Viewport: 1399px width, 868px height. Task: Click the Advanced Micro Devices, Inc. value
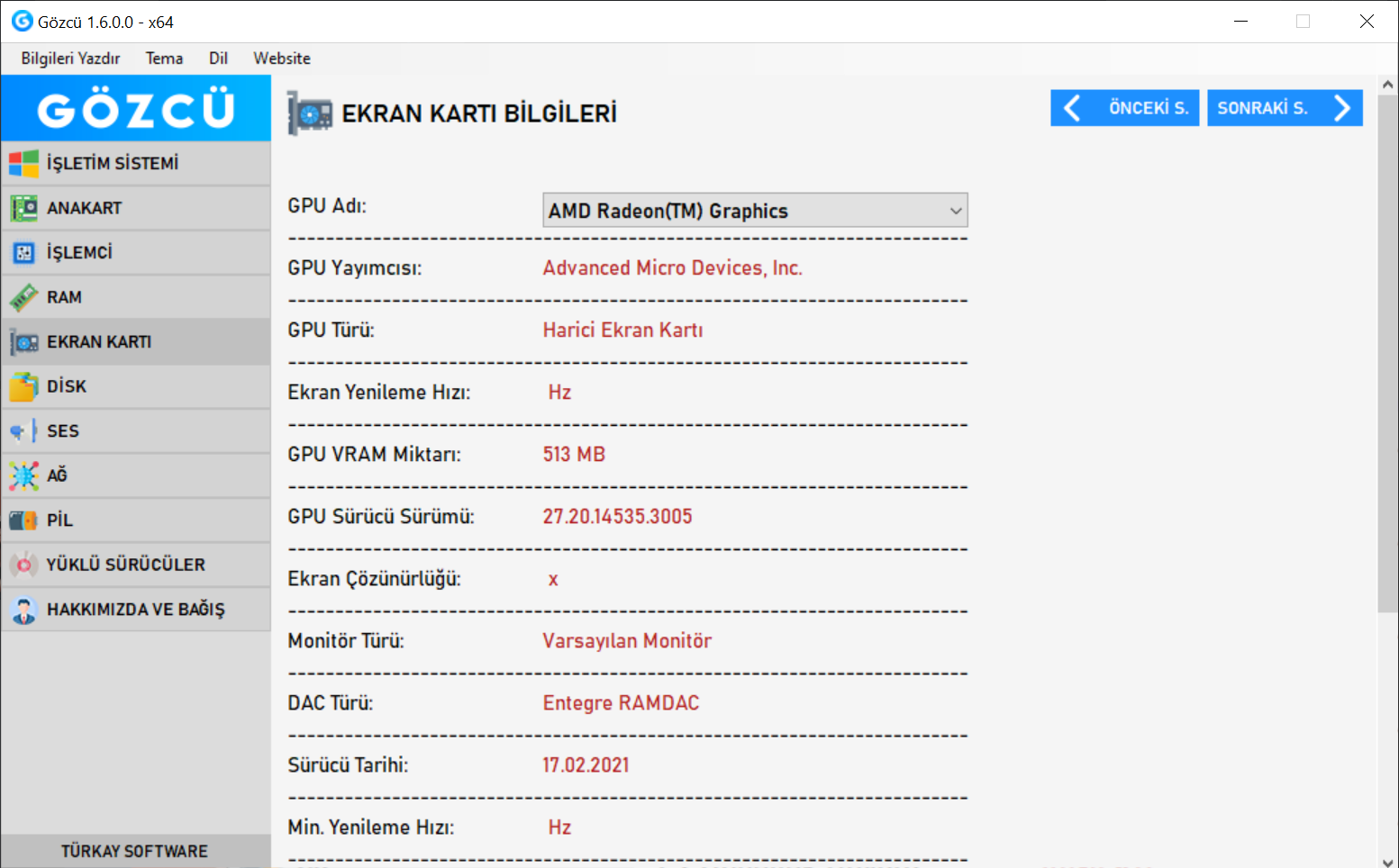coord(672,268)
